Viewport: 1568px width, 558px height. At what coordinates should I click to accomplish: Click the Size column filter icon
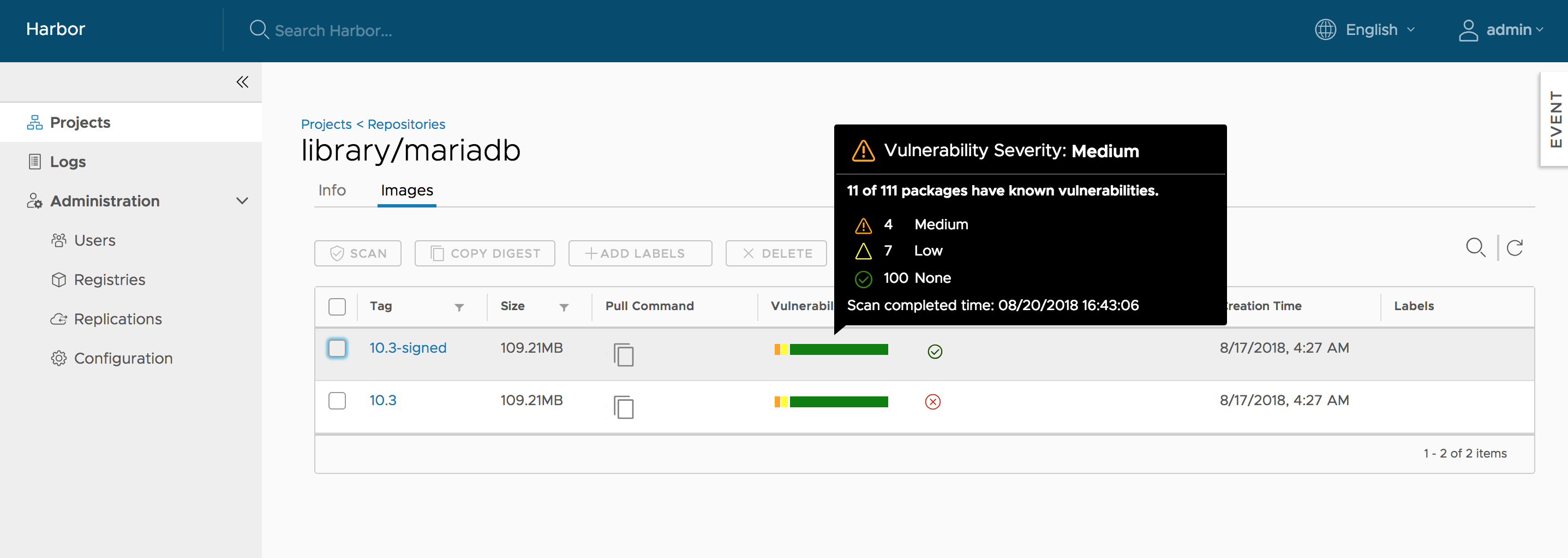click(x=564, y=307)
